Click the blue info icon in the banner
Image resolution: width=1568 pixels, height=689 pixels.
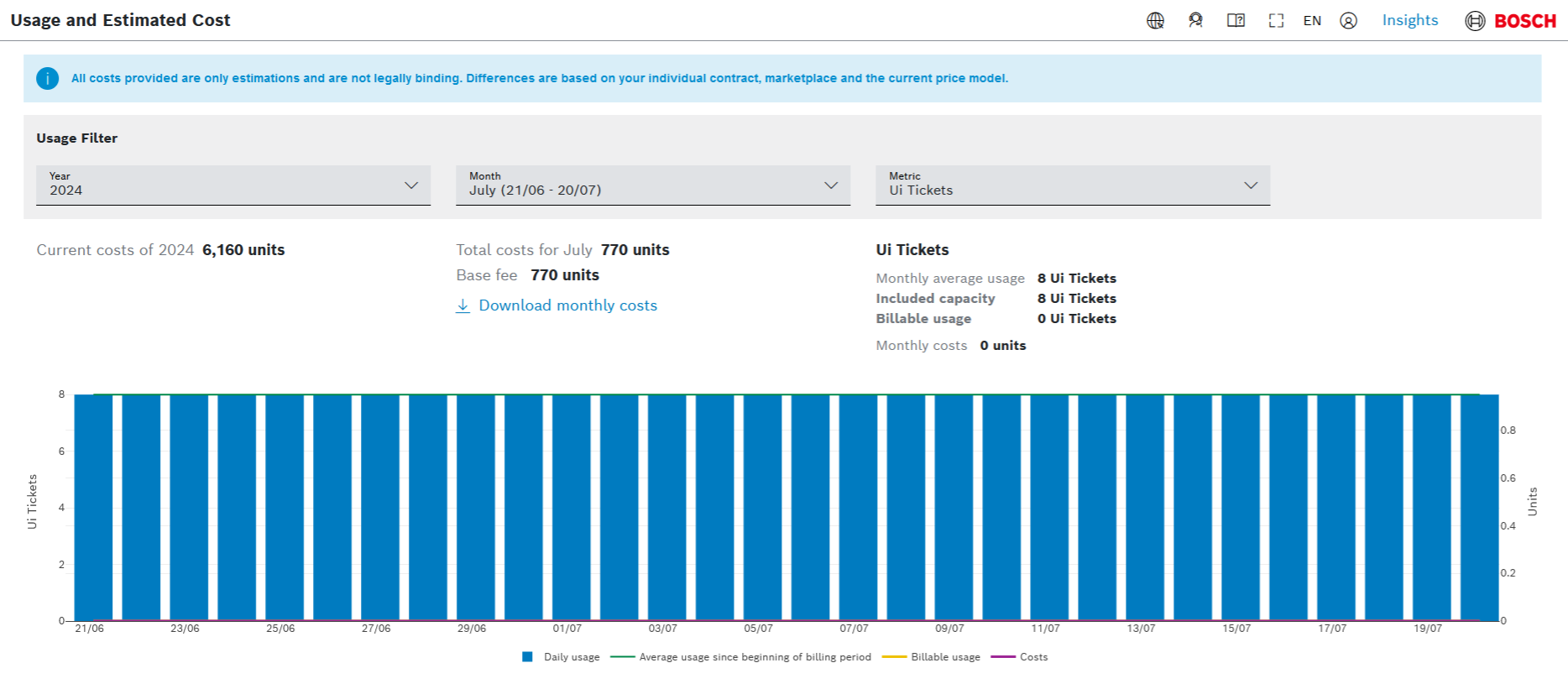tap(48, 79)
